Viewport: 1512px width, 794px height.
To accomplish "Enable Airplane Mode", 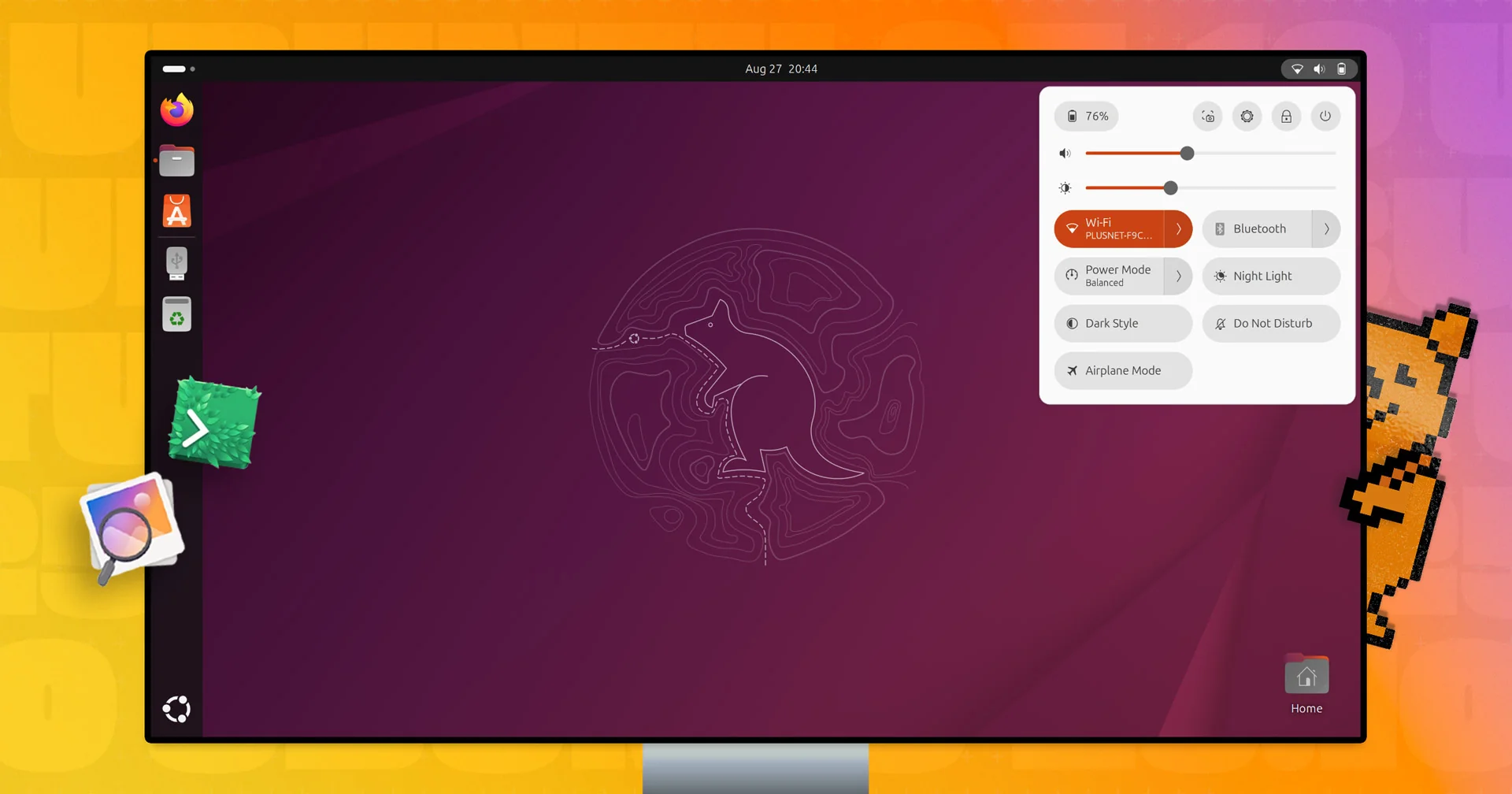I will [1124, 371].
